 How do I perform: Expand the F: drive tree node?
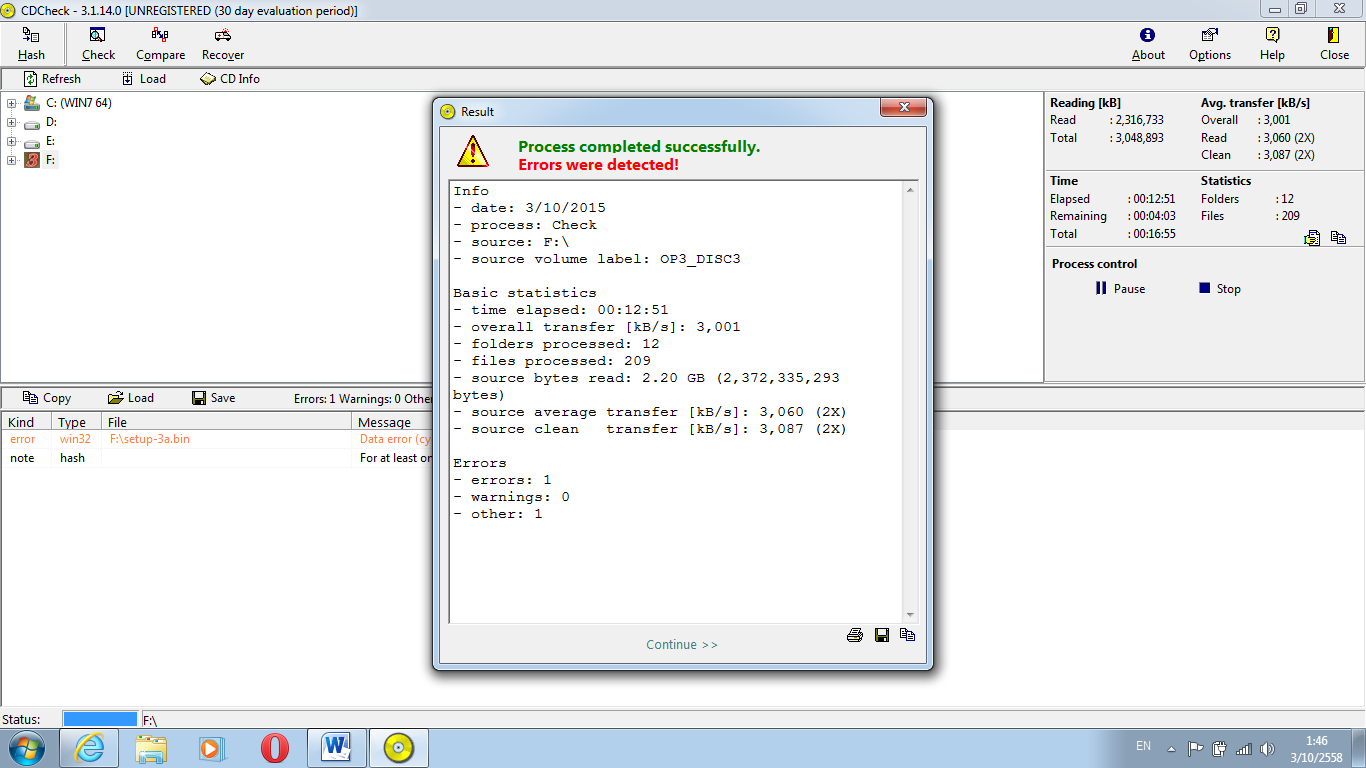point(12,160)
